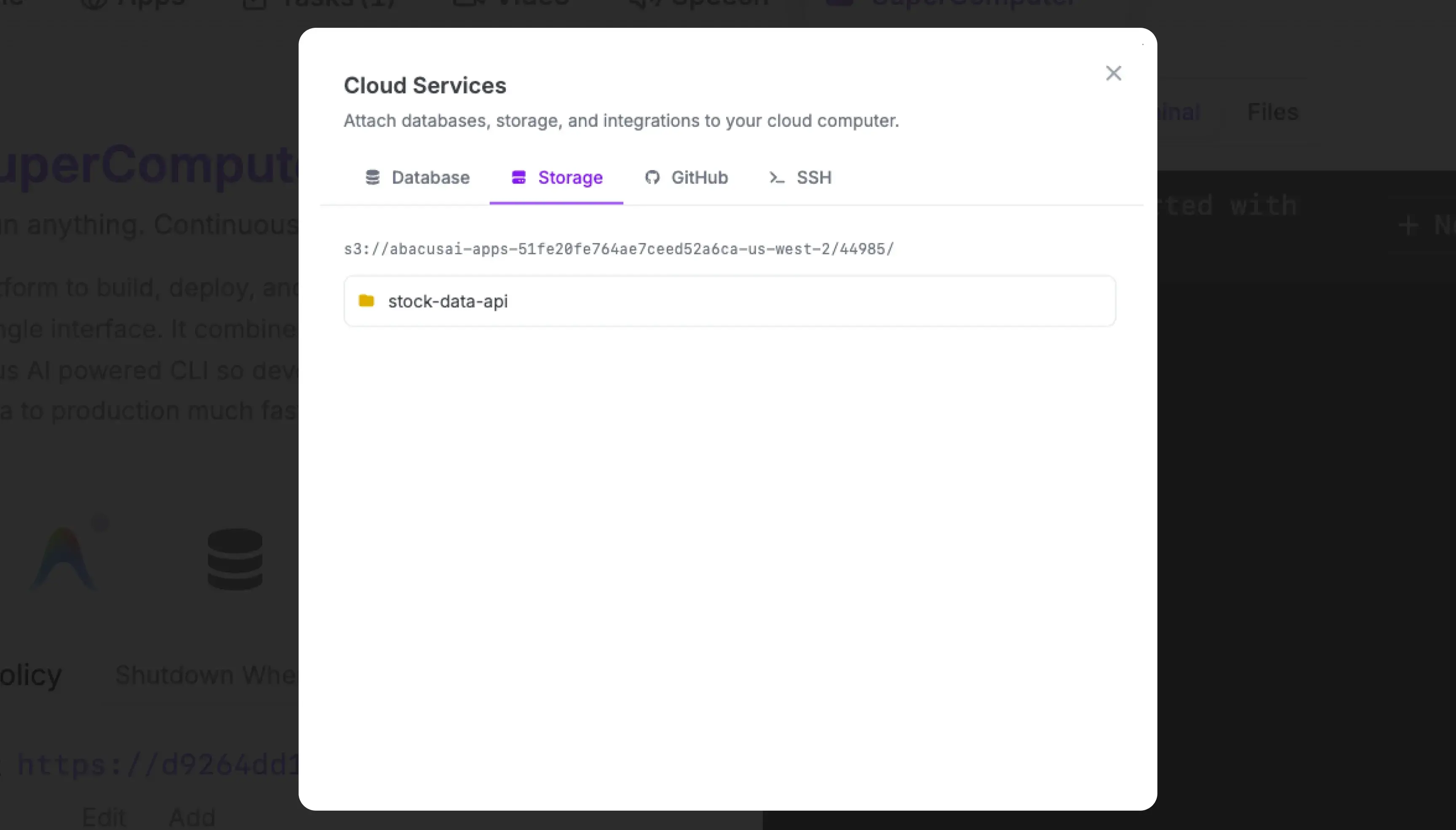
Task: Open the stock-data-api folder
Action: [x=729, y=301]
